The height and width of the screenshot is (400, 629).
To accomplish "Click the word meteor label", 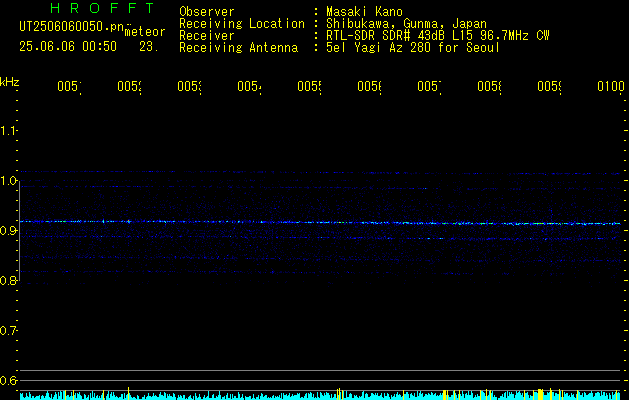I will click(145, 32).
